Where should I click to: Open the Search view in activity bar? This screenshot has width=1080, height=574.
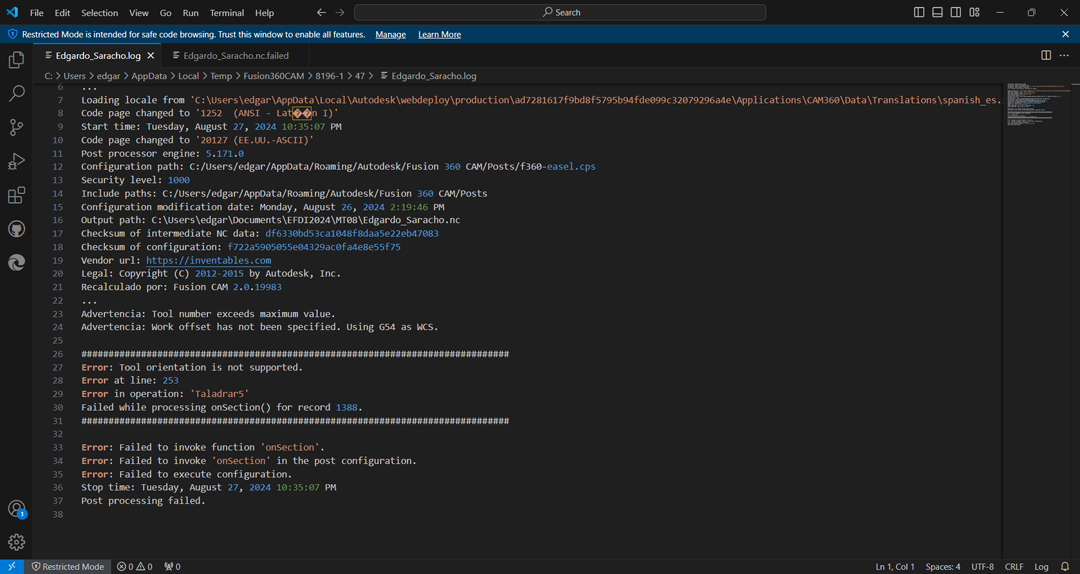point(16,94)
